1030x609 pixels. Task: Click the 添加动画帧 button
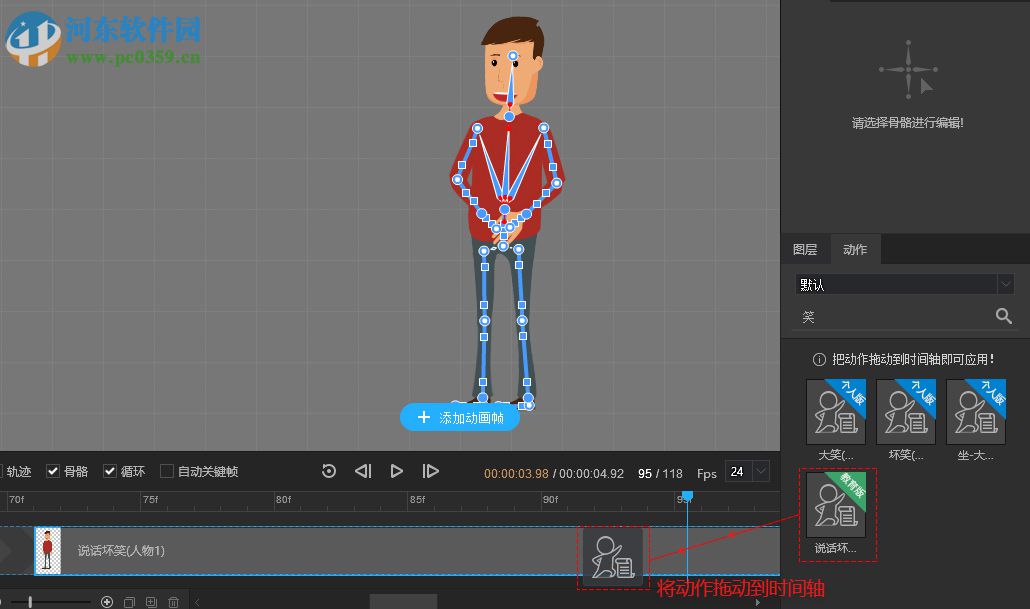460,417
